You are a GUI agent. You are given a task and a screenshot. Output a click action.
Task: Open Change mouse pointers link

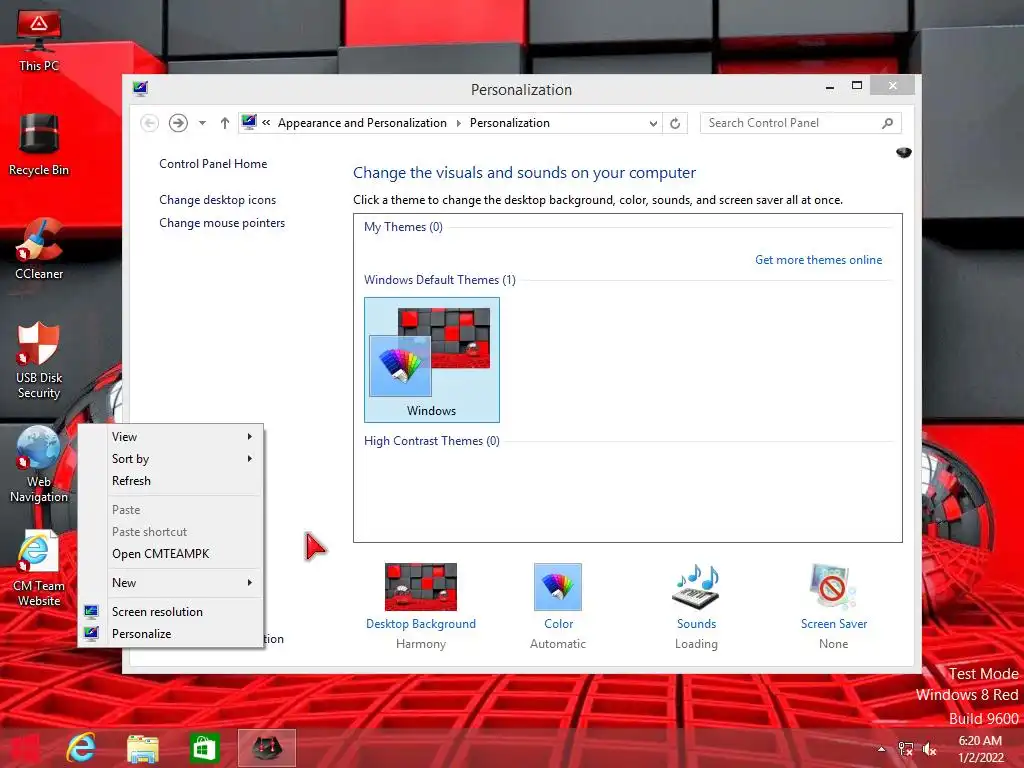click(222, 223)
